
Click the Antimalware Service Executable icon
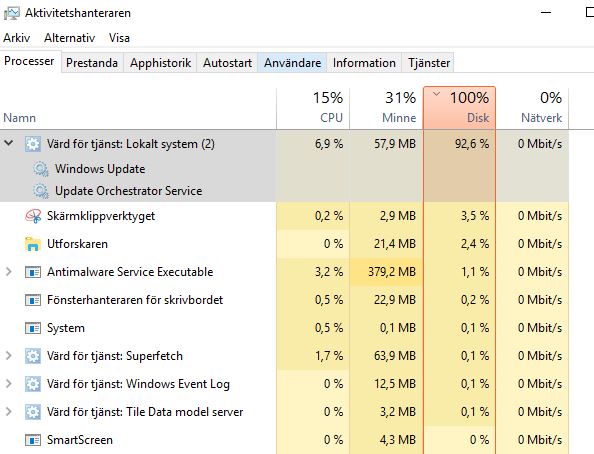click(33, 272)
